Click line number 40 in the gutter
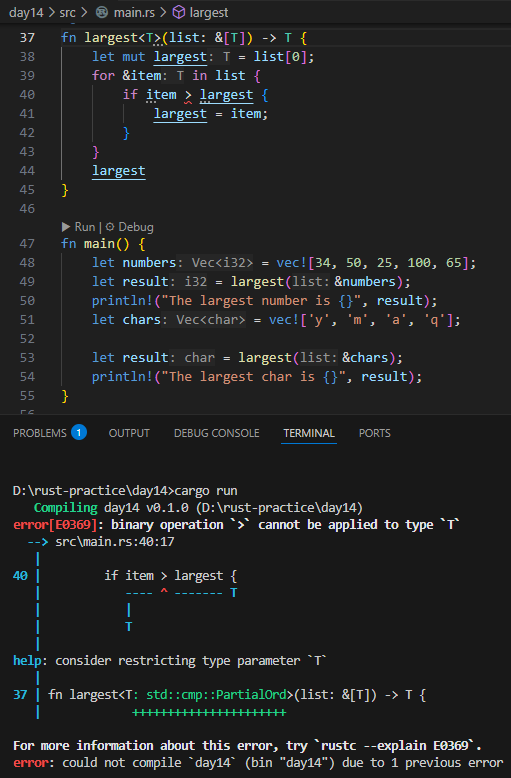The height and width of the screenshot is (778, 511). pos(27,95)
